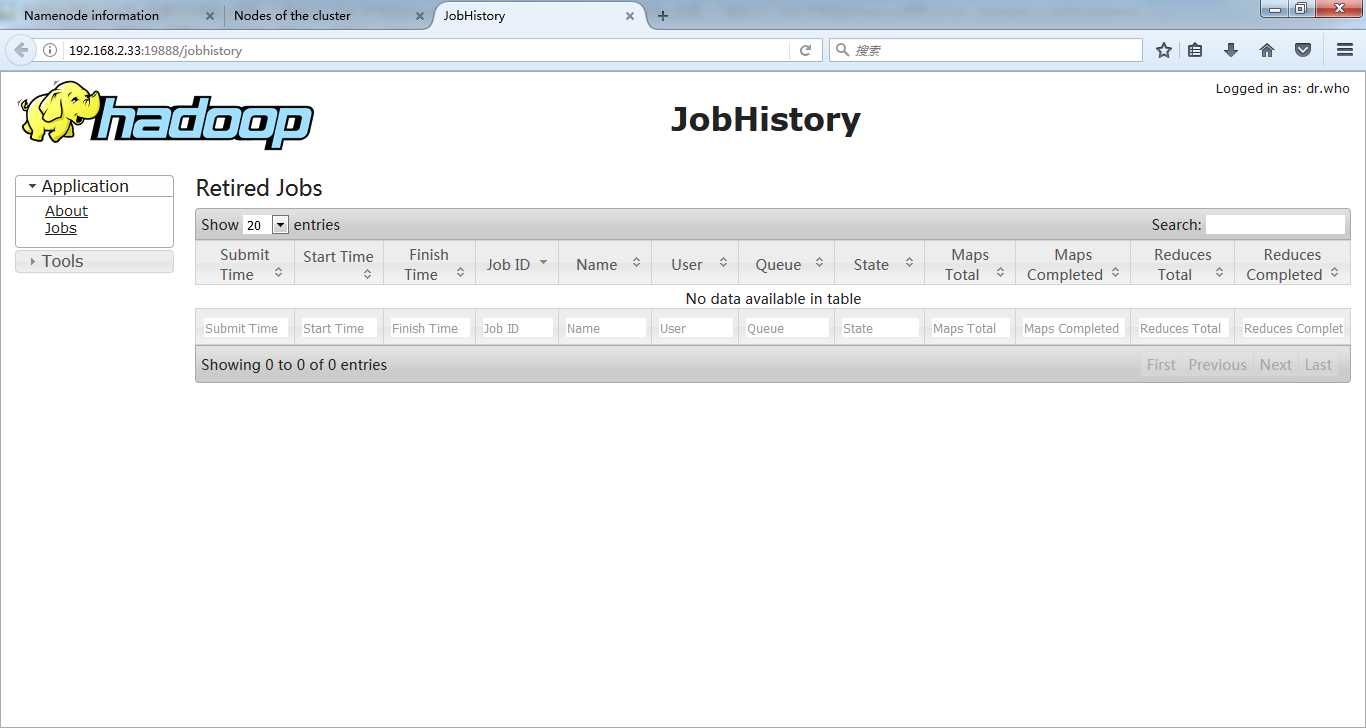The width and height of the screenshot is (1366, 728).
Task: Click the 'Retired Jobs' heading
Action: 259,188
